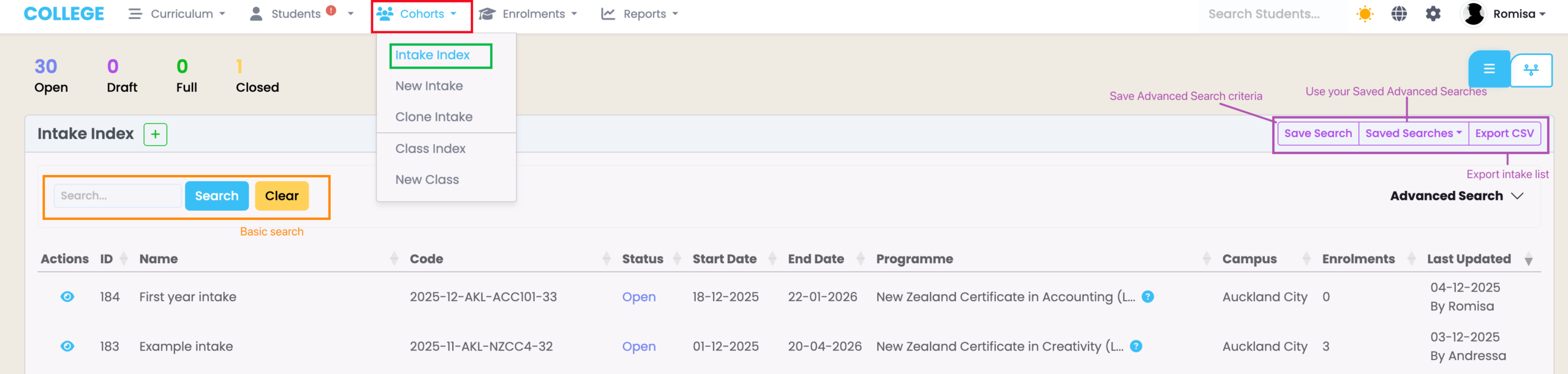Click the basic Search text field
Viewport: 1568px width, 374px height.
point(118,196)
